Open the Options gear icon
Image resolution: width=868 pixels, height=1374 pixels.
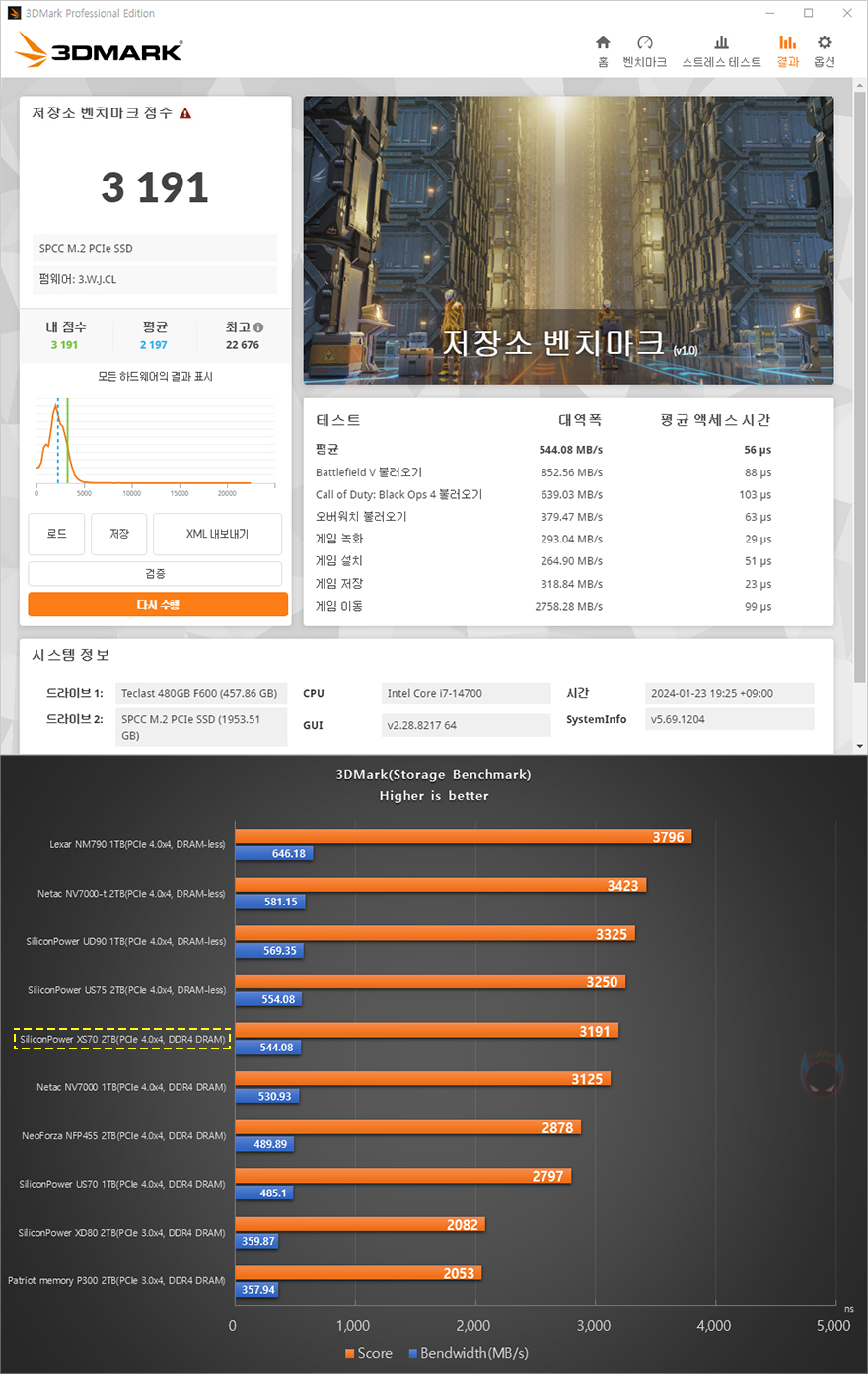(x=825, y=42)
